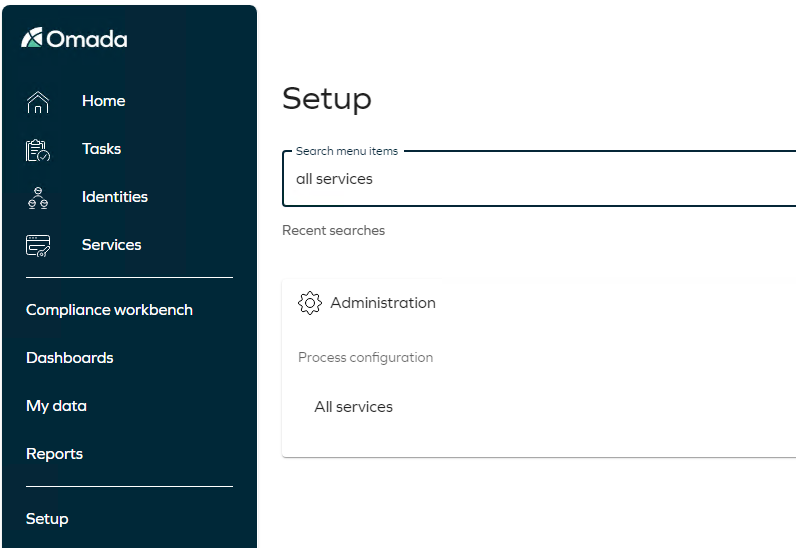Screen dimensions: 796x548
Task: Select Setup in the sidebar
Action: coord(47,519)
